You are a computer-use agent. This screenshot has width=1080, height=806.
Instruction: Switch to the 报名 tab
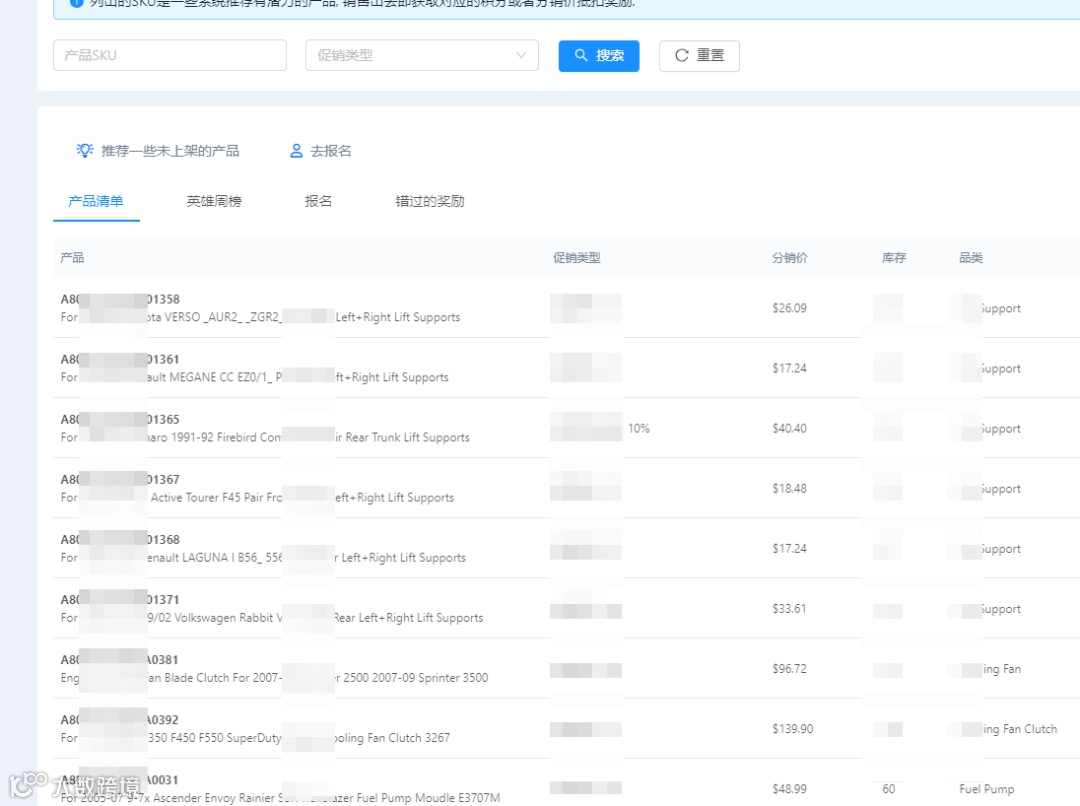[318, 201]
